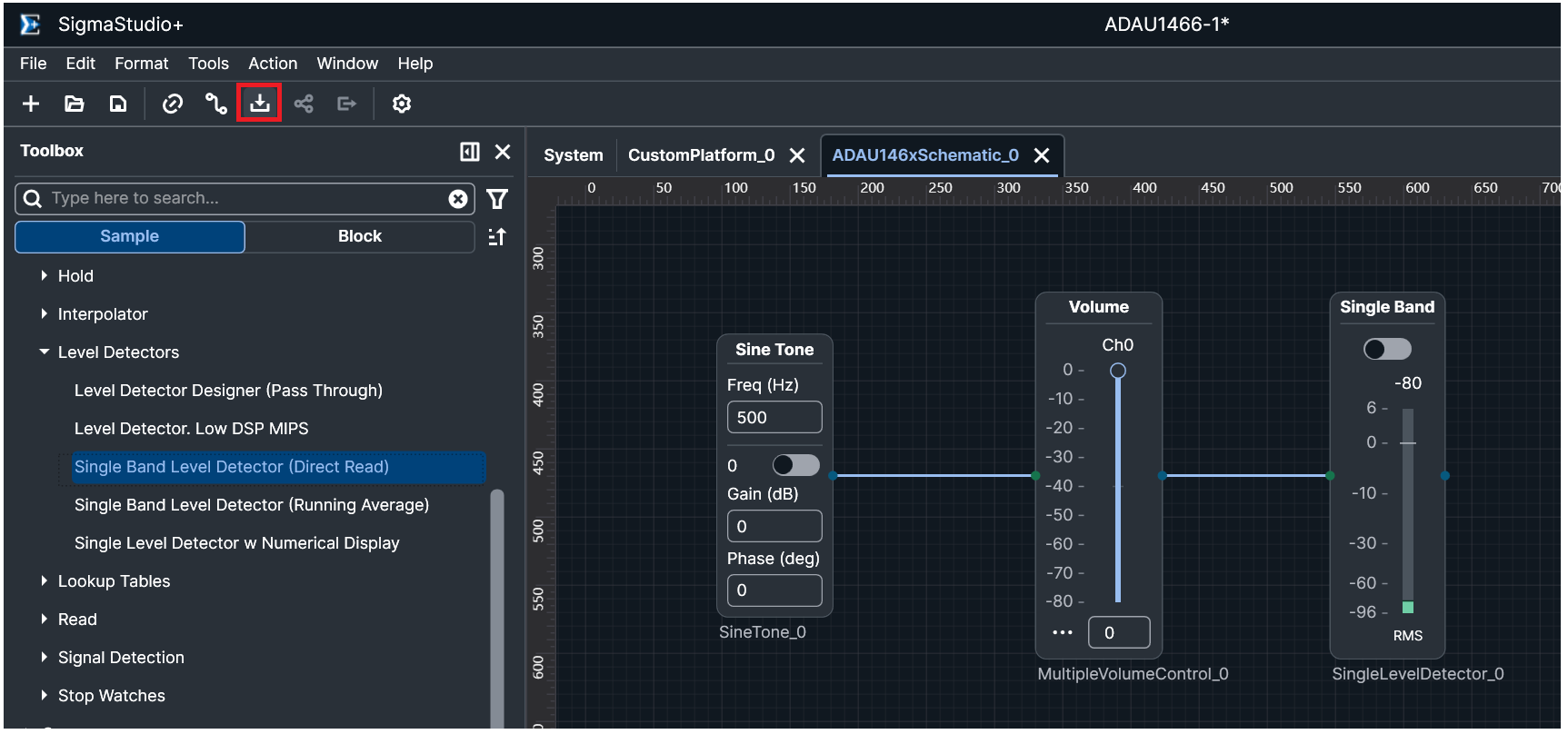Close the Toolbox panel
Viewport: 1568px width, 734px height.
click(x=503, y=152)
